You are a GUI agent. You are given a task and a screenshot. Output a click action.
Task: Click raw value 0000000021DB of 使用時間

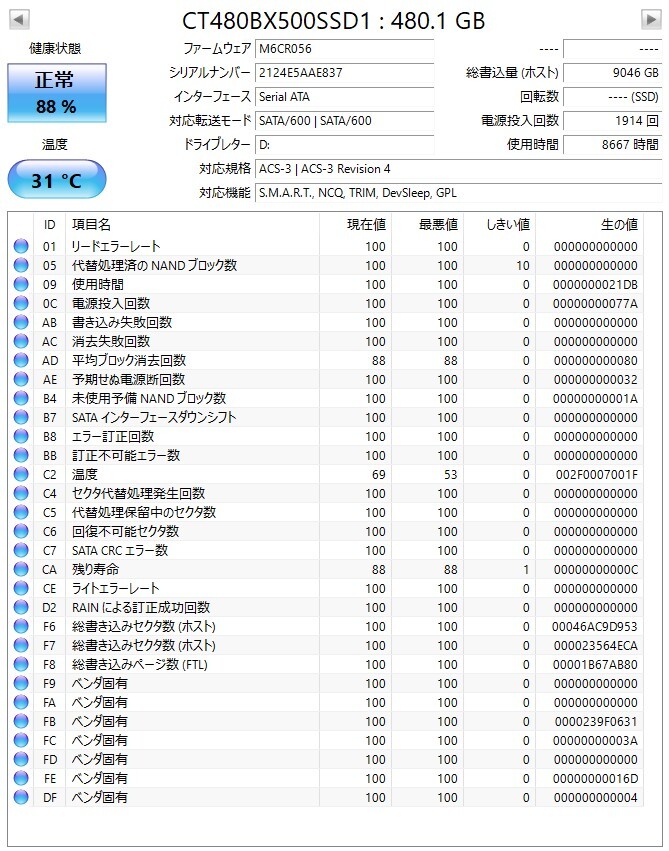coord(595,284)
